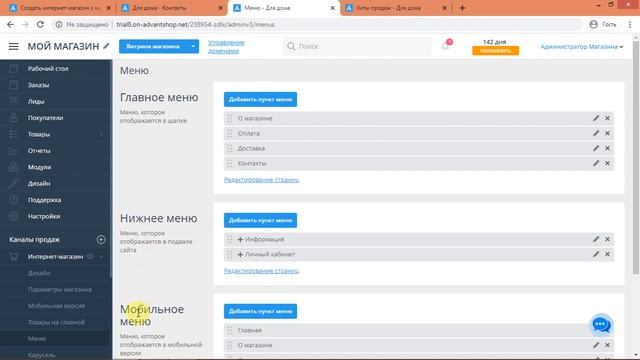
Task: Grab the drag handle of 'Оплата' row
Action: pos(230,133)
